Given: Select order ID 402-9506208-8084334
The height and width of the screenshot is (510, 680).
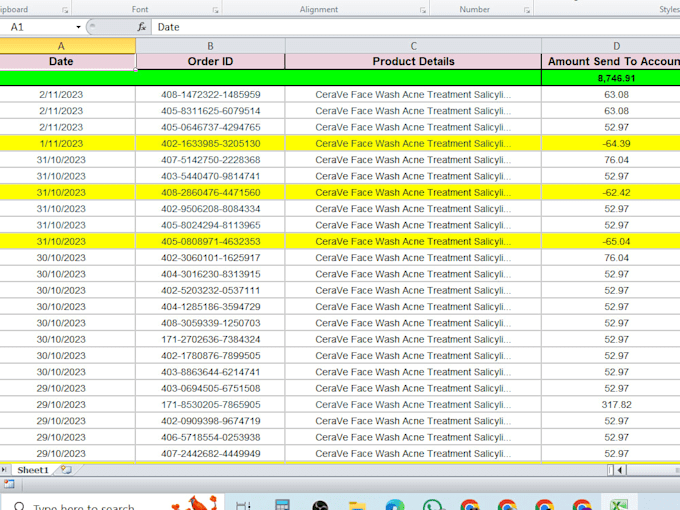Looking at the screenshot, I should (210, 209).
